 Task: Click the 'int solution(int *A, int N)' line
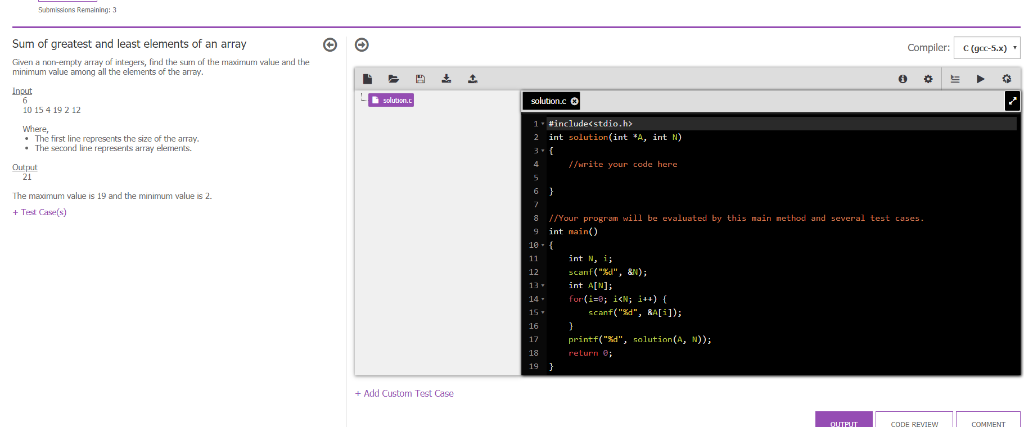(x=615, y=137)
